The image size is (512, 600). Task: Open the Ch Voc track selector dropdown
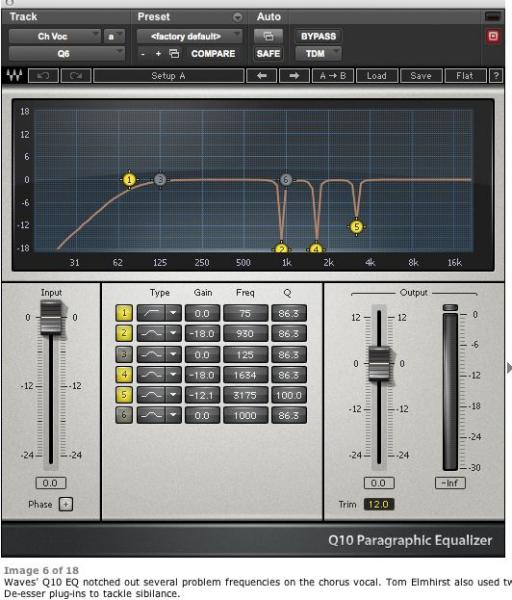point(55,36)
